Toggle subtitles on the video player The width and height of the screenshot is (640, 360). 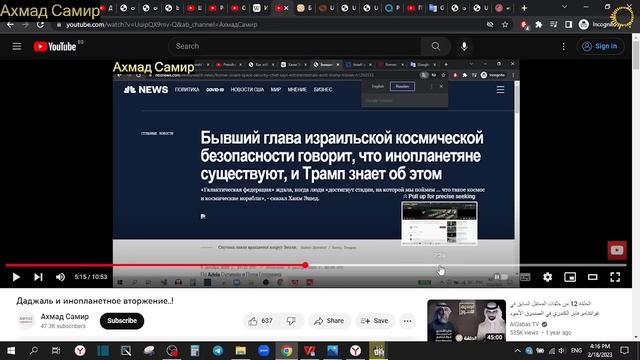point(525,277)
